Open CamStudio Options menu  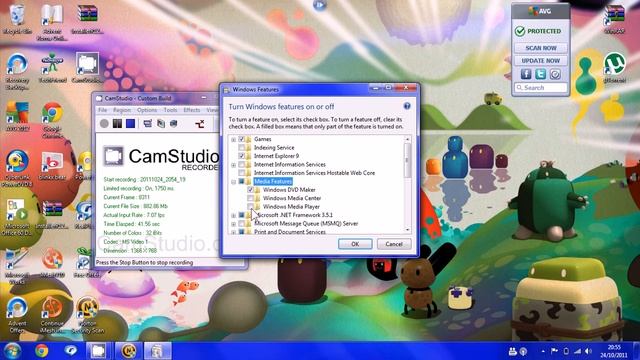(147, 110)
